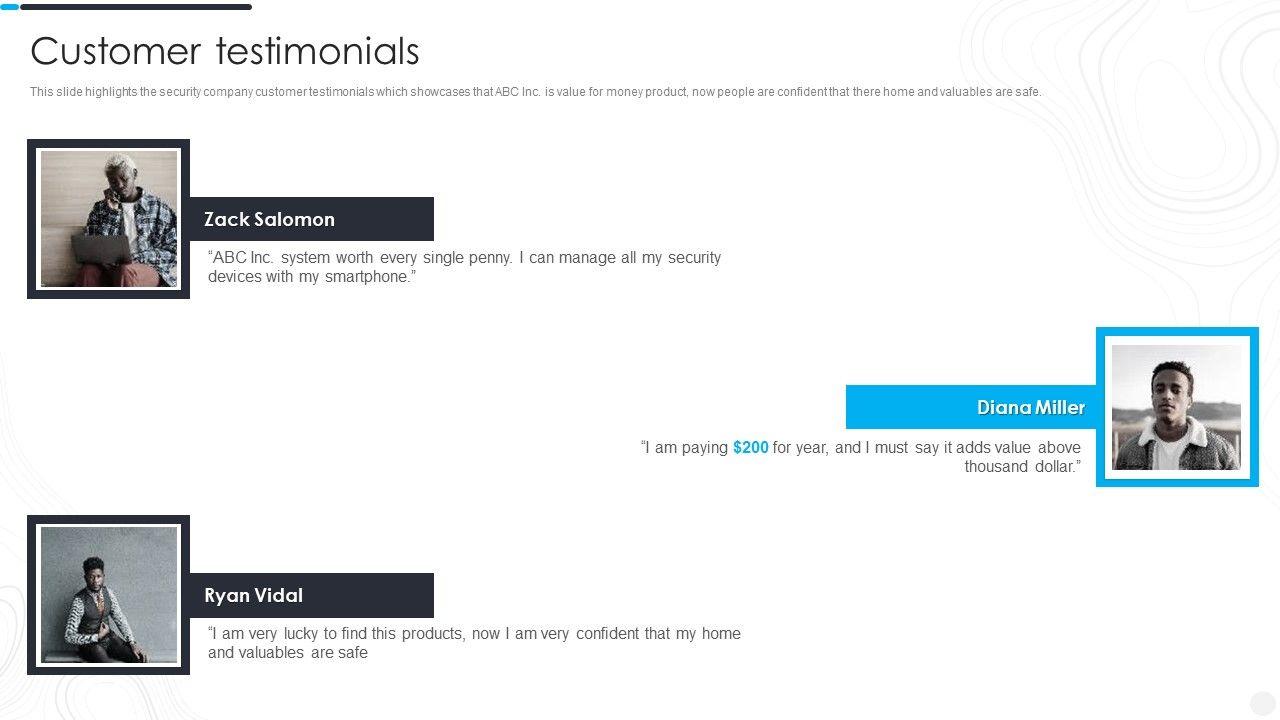Select the Ryan Vidal name banner
The image size is (1280, 720).
pos(311,595)
